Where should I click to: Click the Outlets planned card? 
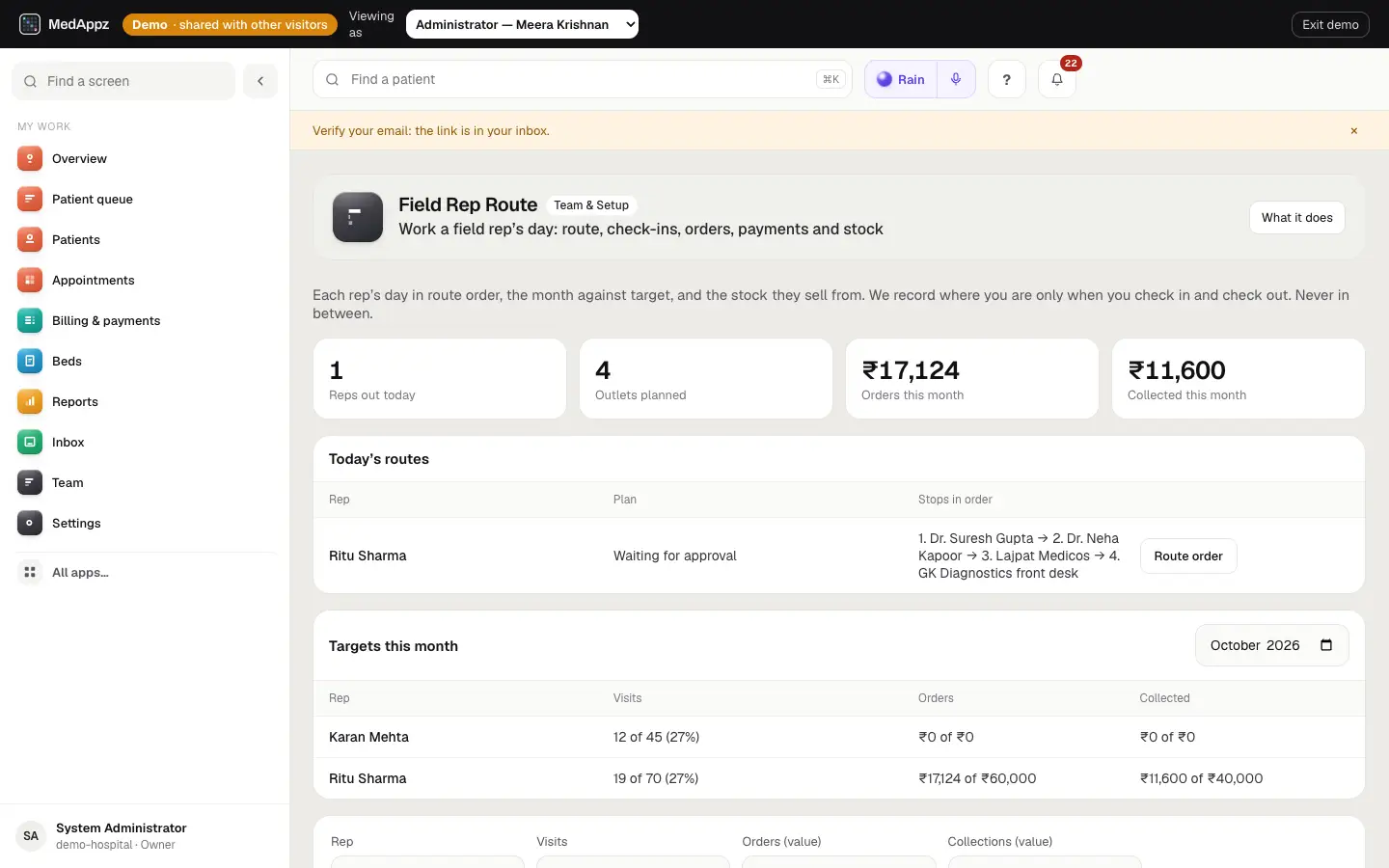tap(706, 378)
